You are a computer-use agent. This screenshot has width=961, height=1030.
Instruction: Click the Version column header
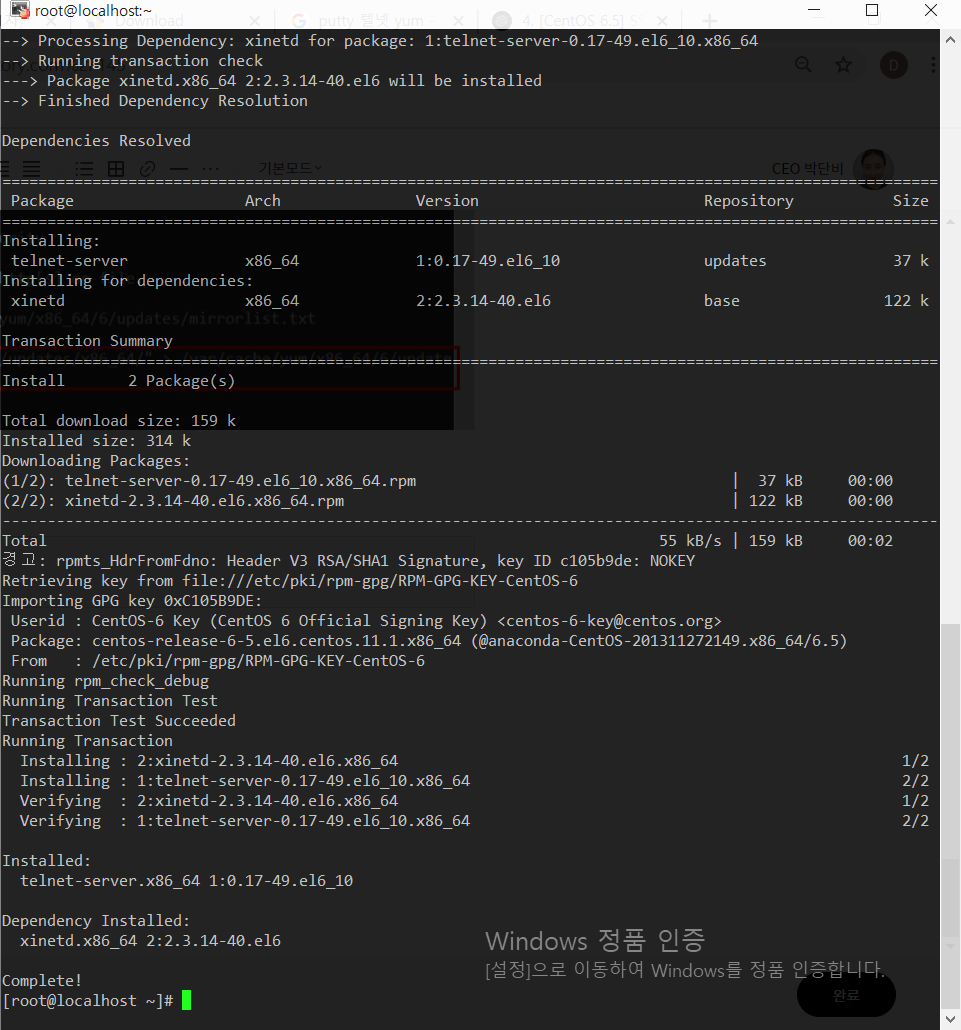[x=447, y=200]
